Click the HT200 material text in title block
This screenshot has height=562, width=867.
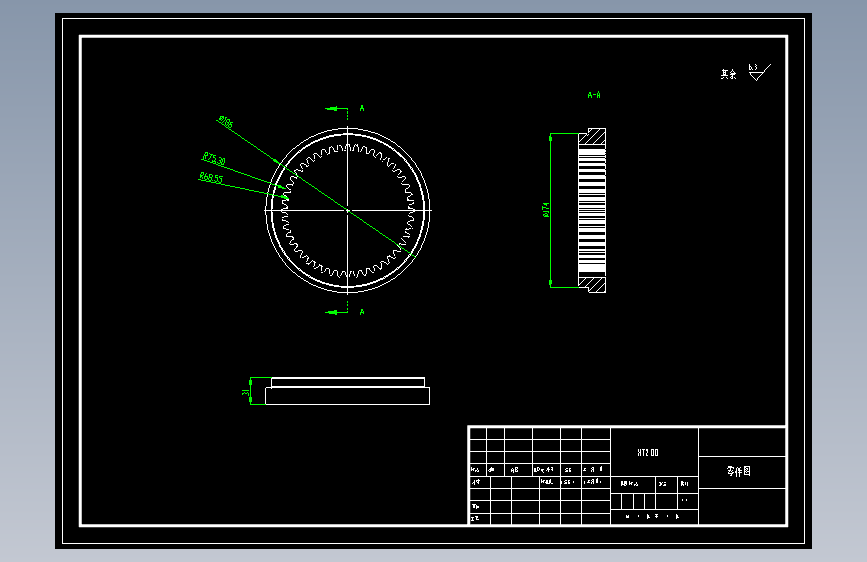point(647,452)
